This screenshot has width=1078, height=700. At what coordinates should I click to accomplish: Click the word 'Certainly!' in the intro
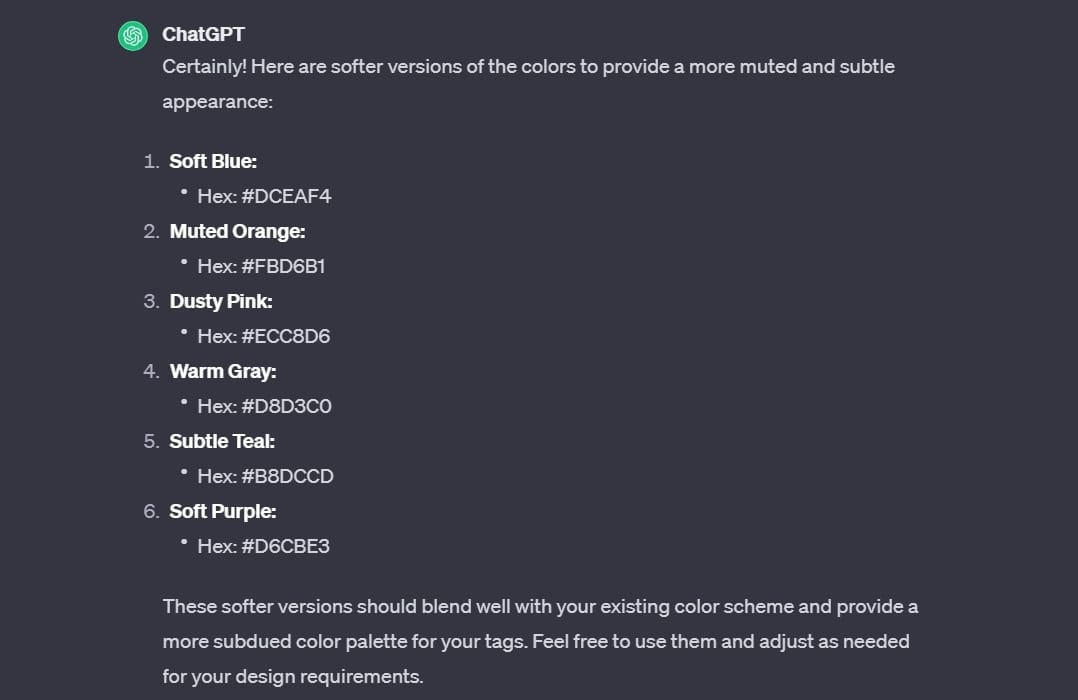point(204,67)
